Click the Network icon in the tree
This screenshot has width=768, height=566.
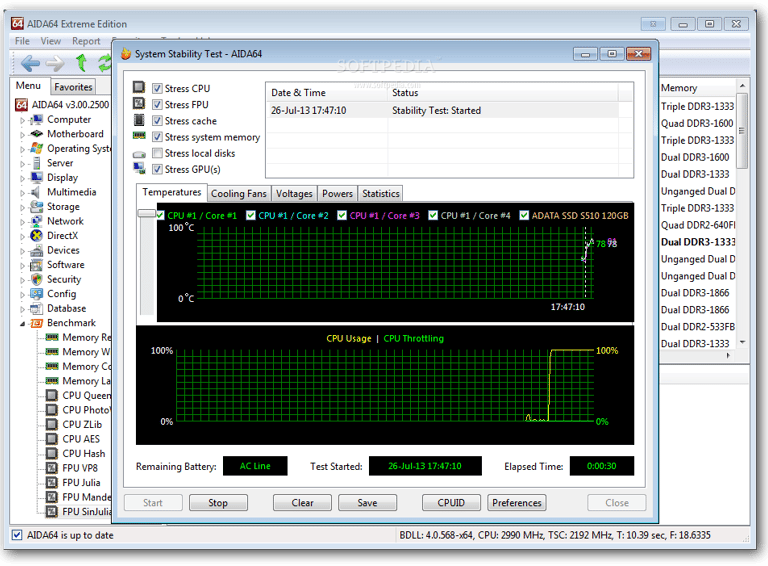[36, 221]
